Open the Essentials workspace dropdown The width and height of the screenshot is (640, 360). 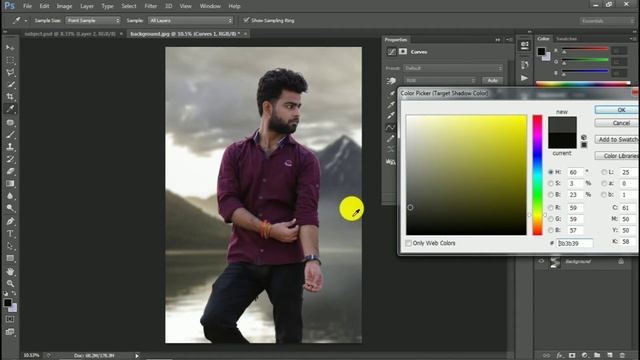click(607, 20)
